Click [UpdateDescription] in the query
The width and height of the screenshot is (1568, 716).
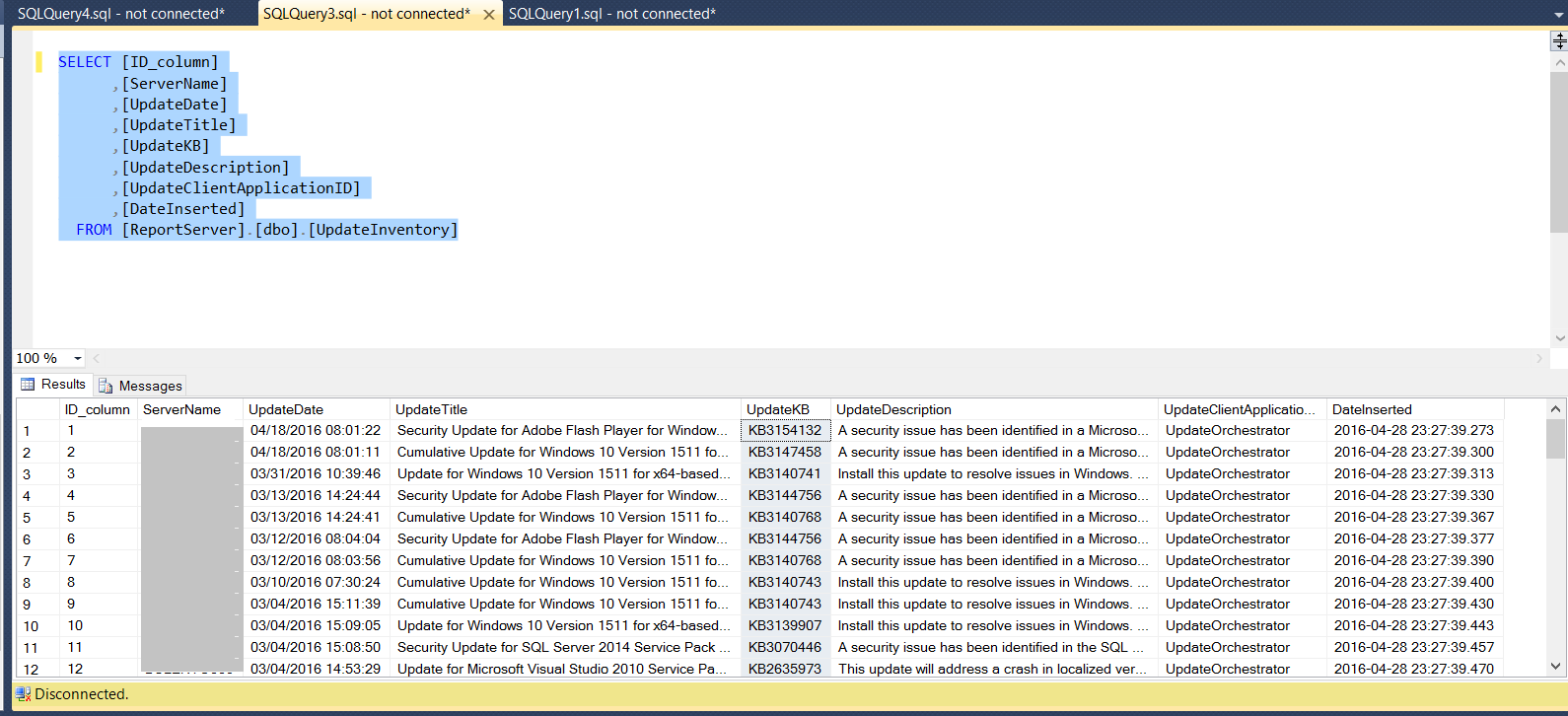point(205,168)
